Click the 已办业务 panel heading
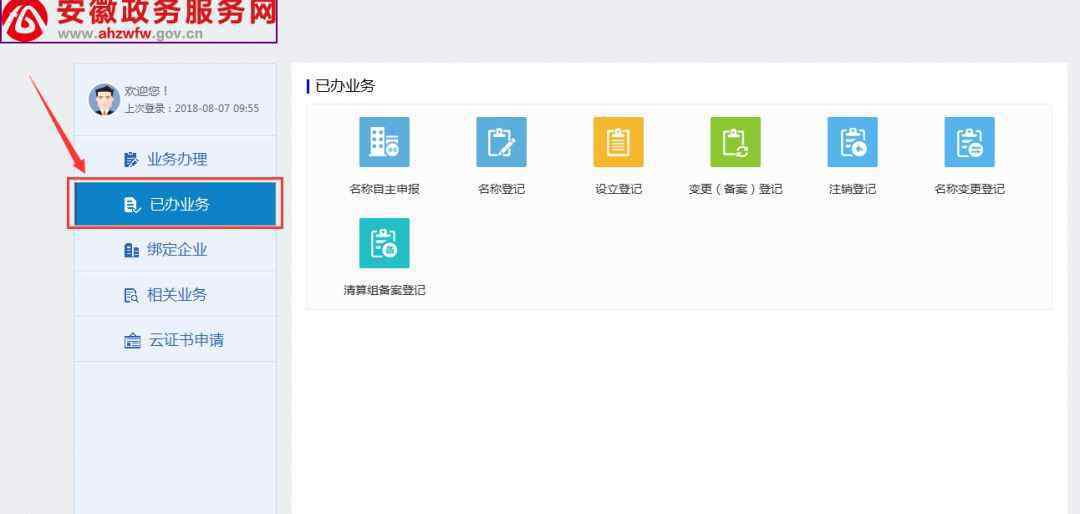 (x=345, y=86)
